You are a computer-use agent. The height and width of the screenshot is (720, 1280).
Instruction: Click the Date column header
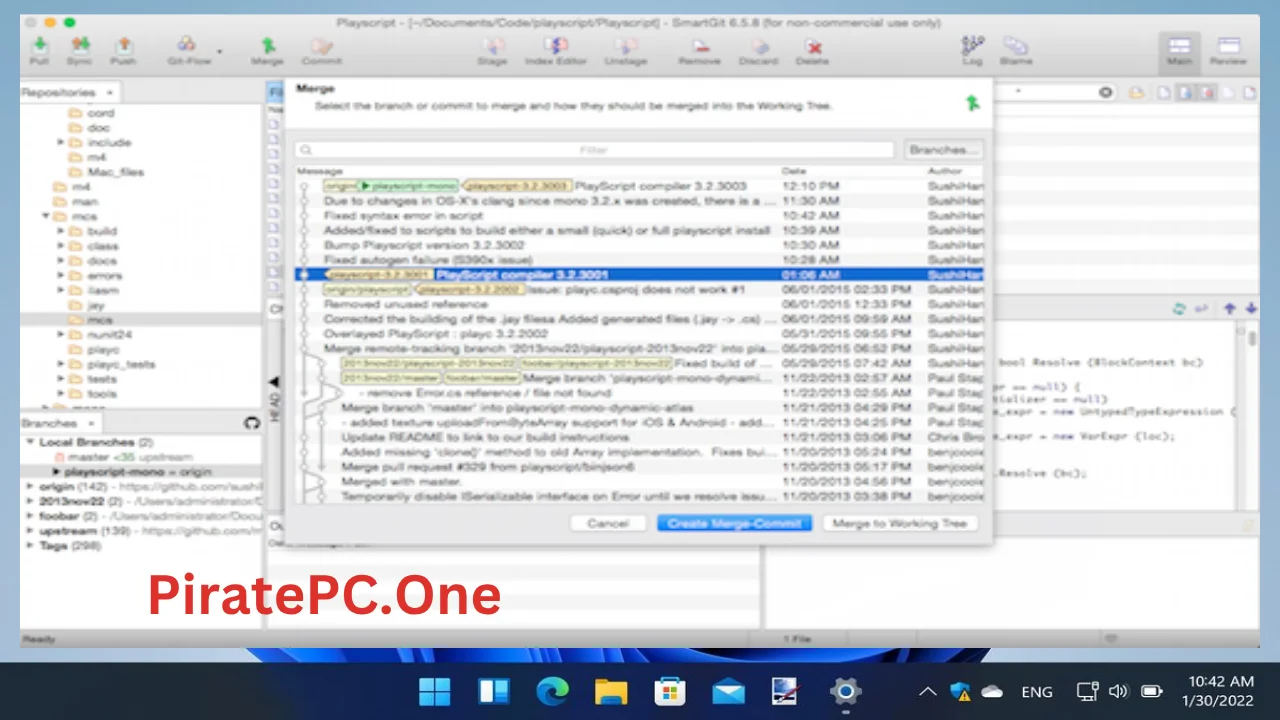pyautogui.click(x=794, y=172)
